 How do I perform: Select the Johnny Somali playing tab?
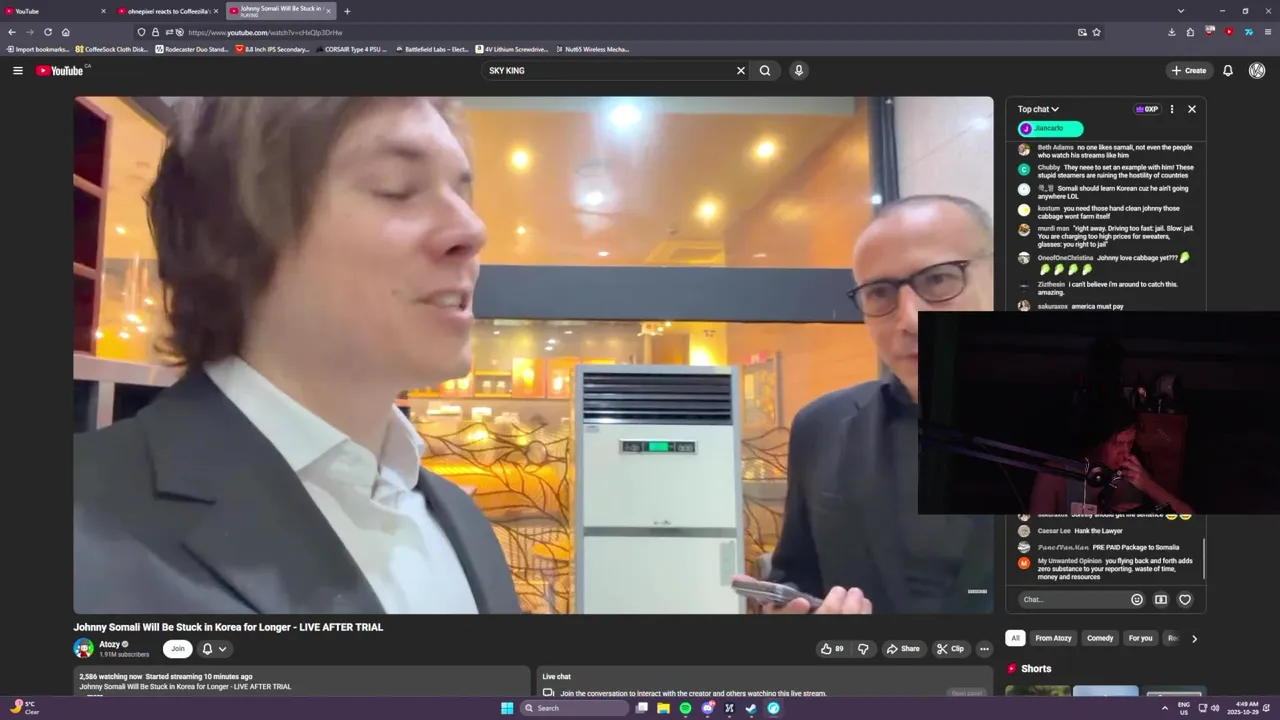pyautogui.click(x=280, y=11)
